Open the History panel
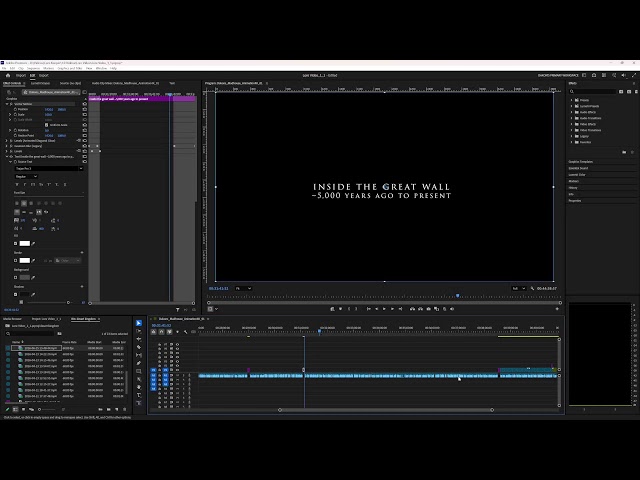The width and height of the screenshot is (640, 480). tap(573, 188)
